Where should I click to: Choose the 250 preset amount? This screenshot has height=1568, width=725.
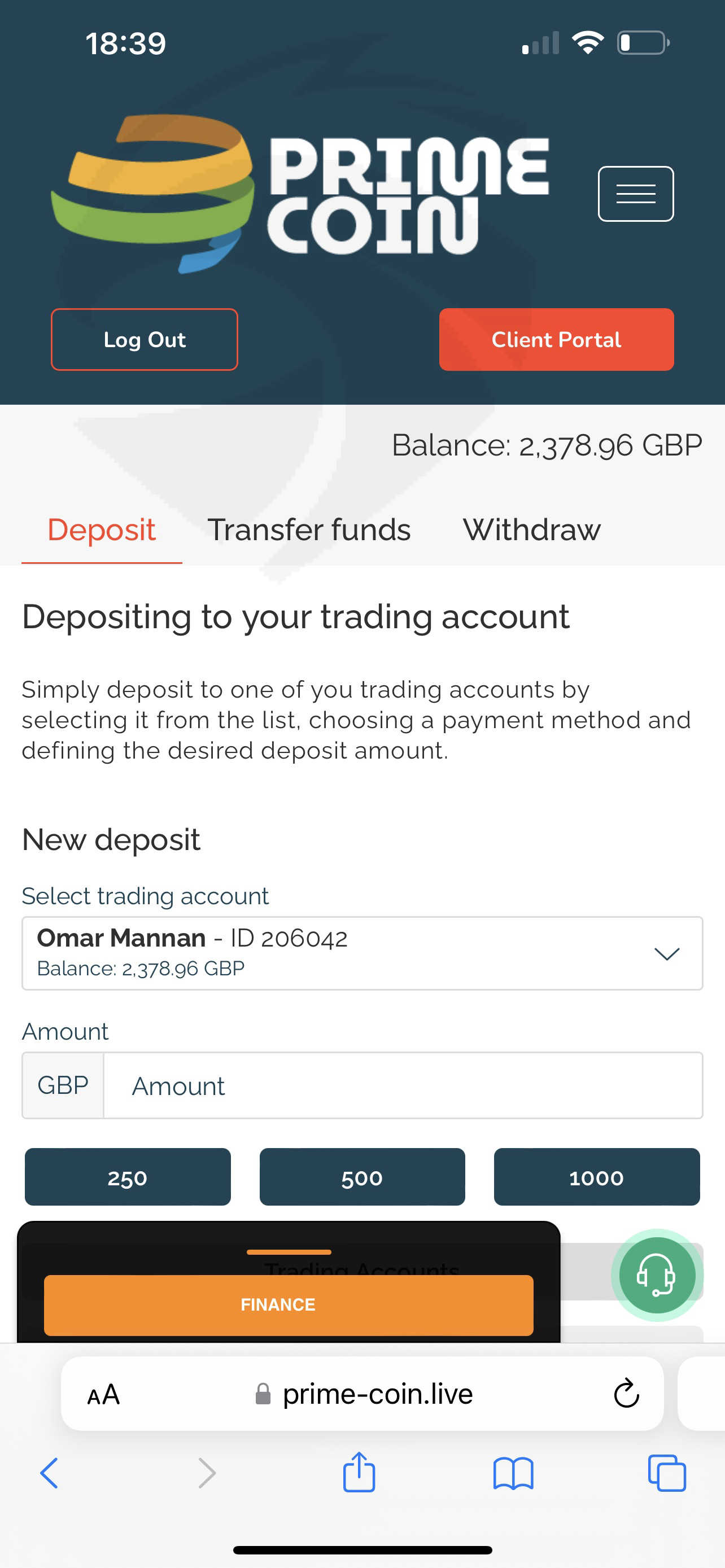click(127, 1177)
